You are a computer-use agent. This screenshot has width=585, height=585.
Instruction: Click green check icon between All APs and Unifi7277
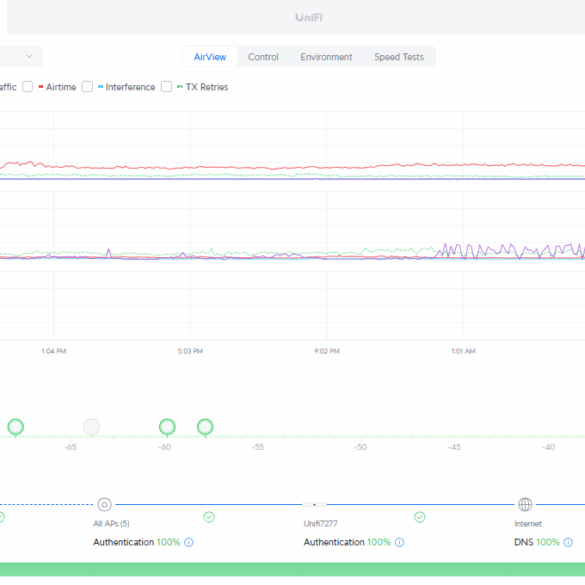point(209,517)
